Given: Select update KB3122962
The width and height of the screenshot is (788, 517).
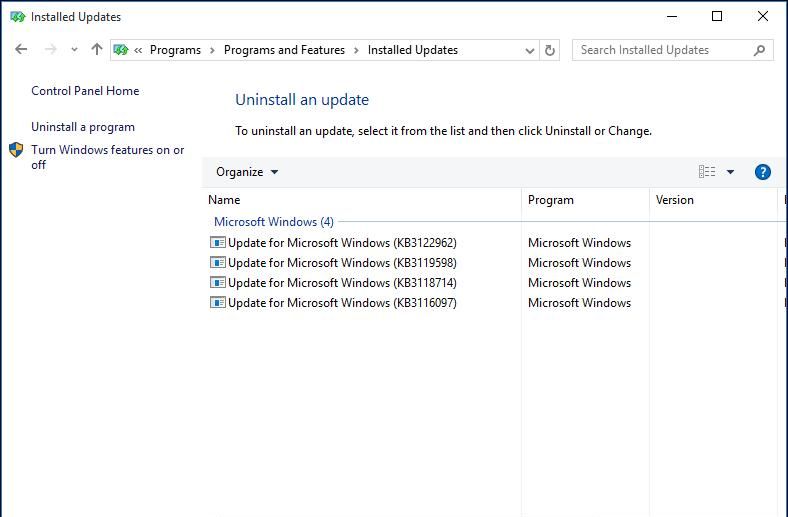Looking at the screenshot, I should pos(342,243).
